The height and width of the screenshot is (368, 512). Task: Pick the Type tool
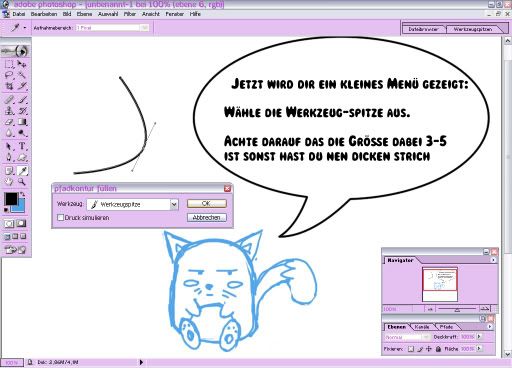(22, 146)
